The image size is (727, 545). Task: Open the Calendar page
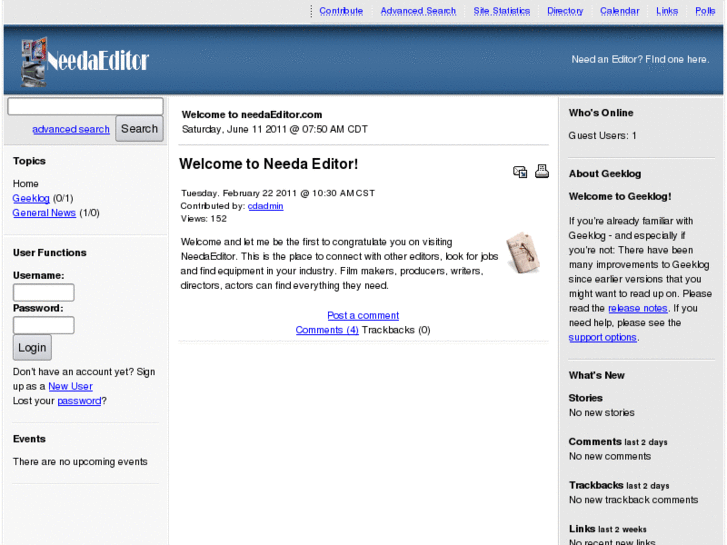pos(619,11)
